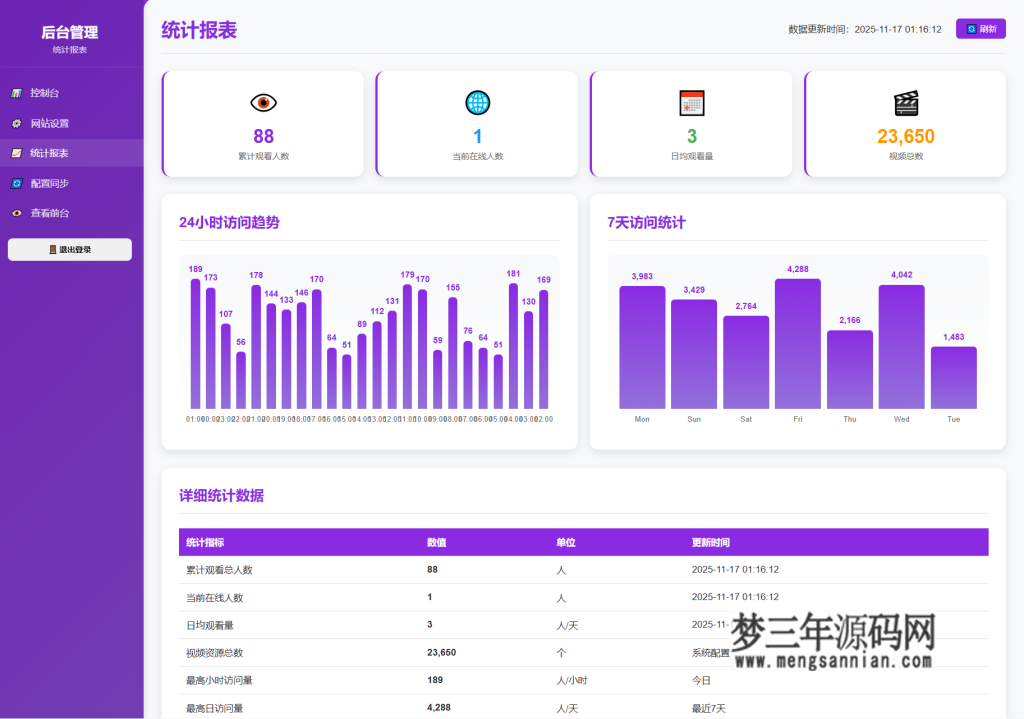This screenshot has height=719, width=1024.
Task: Open 网站设置 via the gear icon
Action: [17, 122]
